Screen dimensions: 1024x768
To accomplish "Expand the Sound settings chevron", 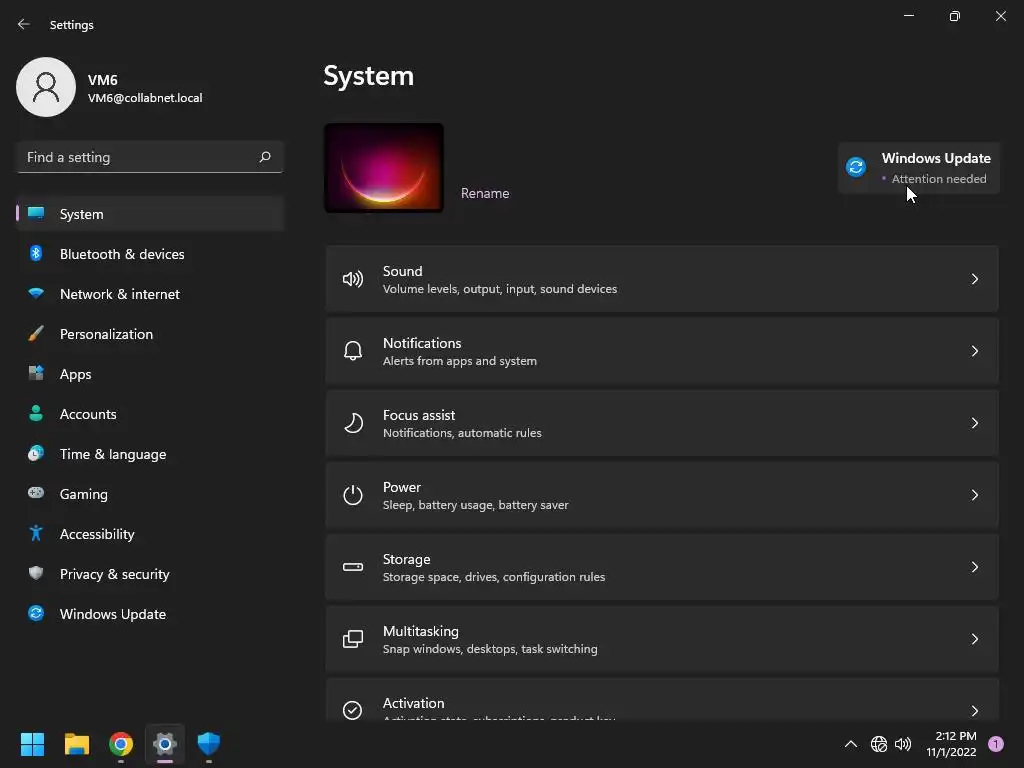I will coord(974,280).
